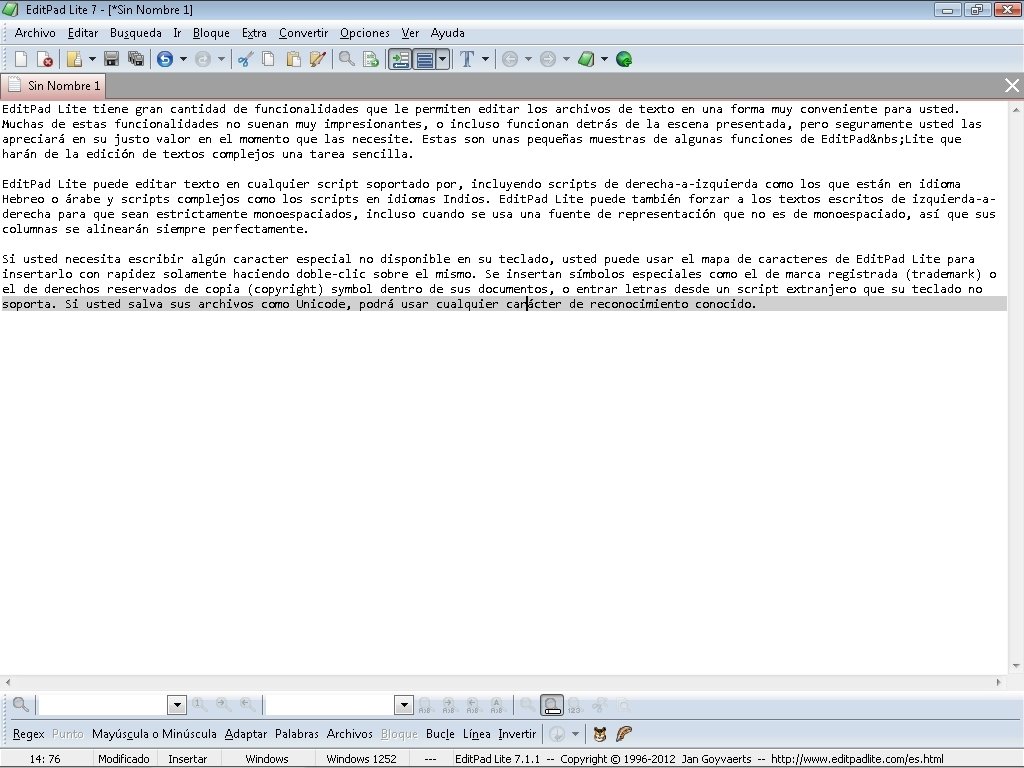The image size is (1024, 768).
Task: Click the highlighted search-bar magnifier button
Action: click(x=552, y=705)
